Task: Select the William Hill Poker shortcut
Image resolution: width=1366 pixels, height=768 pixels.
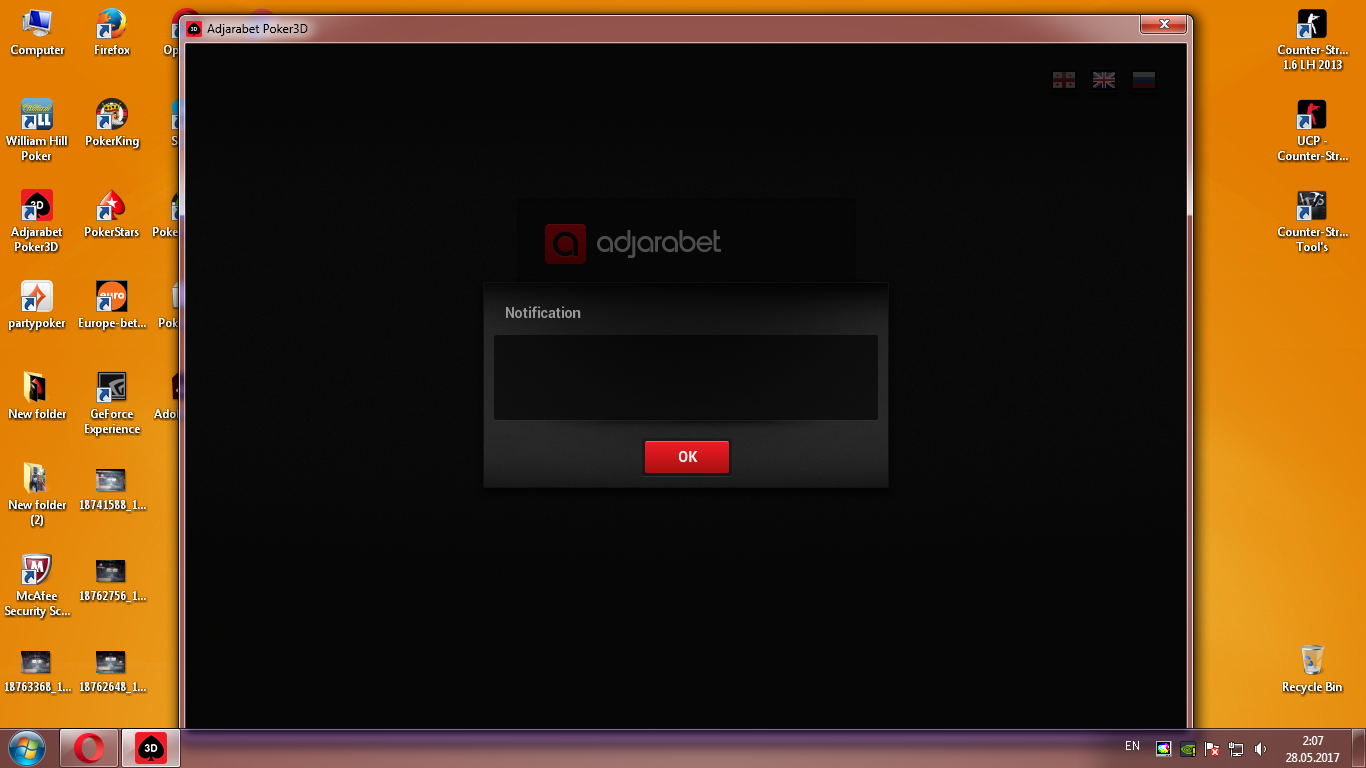Action: [37, 131]
